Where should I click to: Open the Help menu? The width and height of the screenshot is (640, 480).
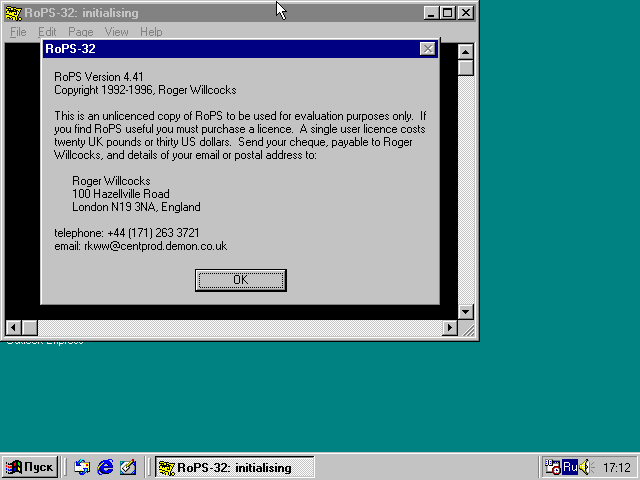151,32
